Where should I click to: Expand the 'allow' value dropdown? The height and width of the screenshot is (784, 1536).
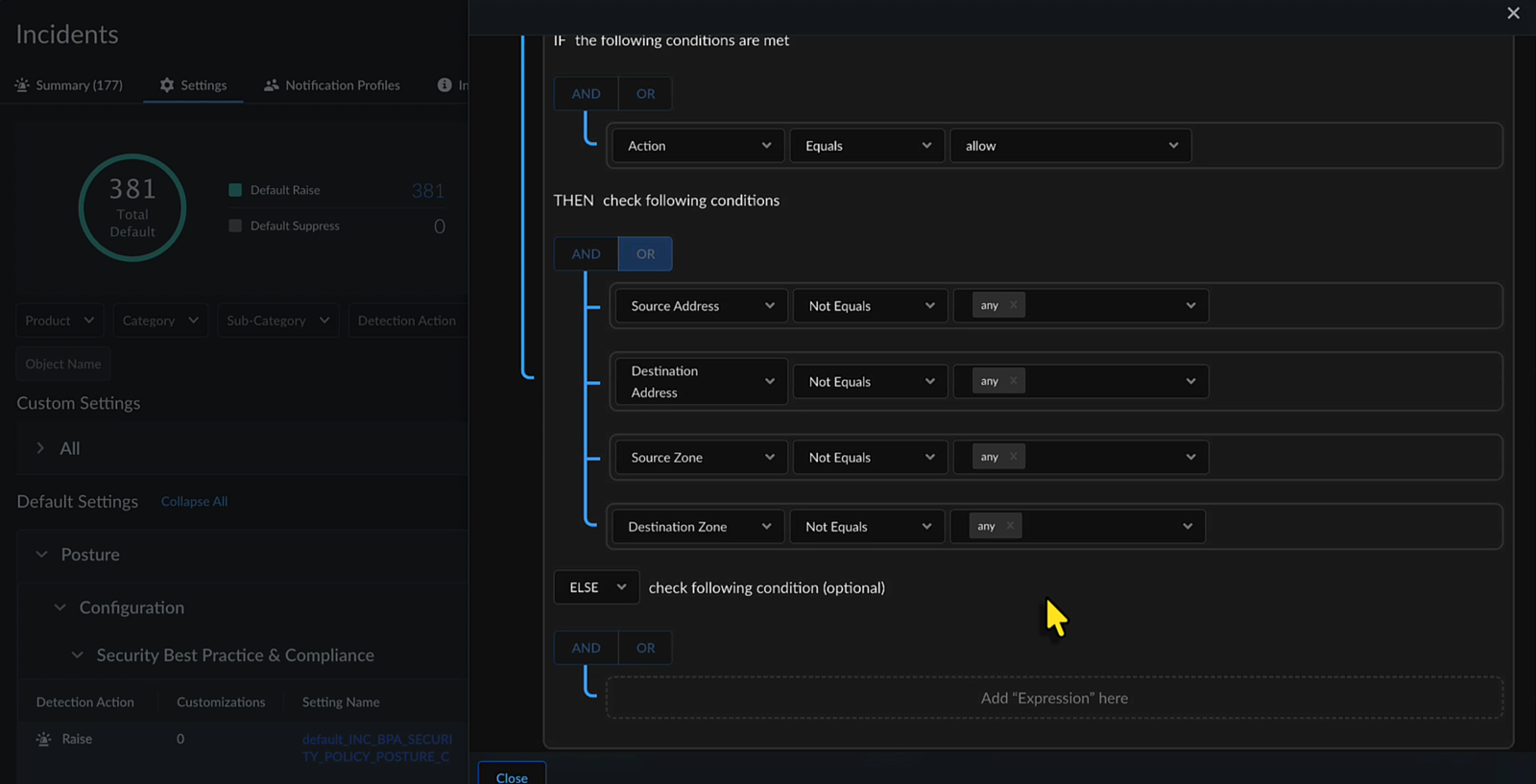point(1070,146)
